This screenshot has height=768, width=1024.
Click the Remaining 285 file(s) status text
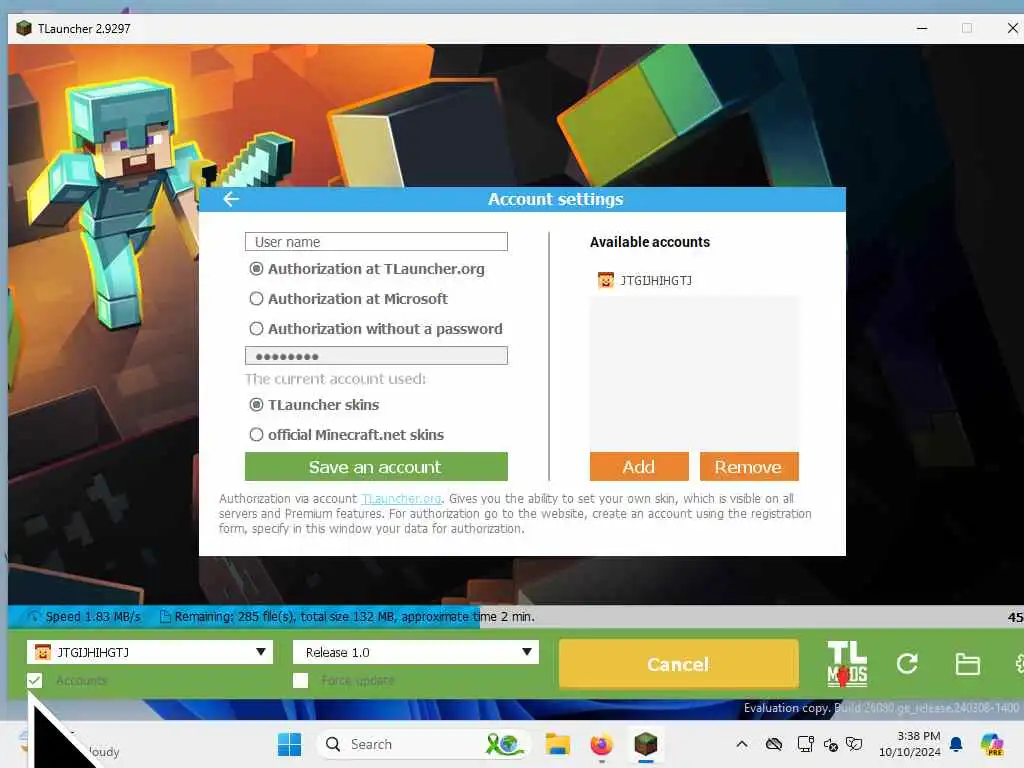355,616
